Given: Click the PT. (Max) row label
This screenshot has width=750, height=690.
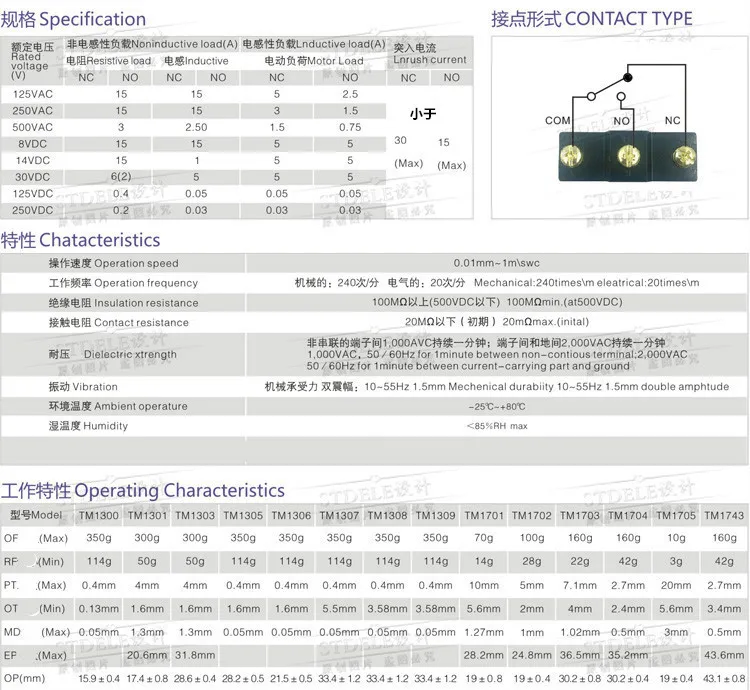Looking at the screenshot, I should point(35,585).
